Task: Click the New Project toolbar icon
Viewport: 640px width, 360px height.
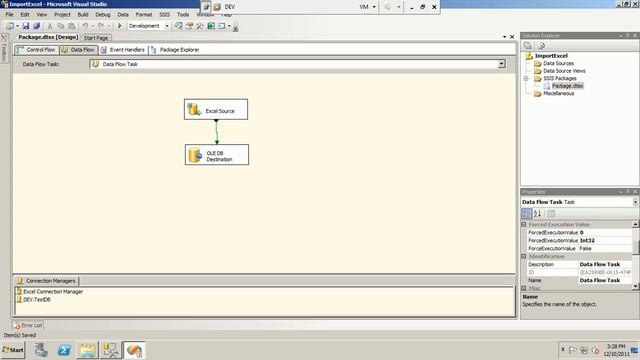Action: [x=9, y=26]
